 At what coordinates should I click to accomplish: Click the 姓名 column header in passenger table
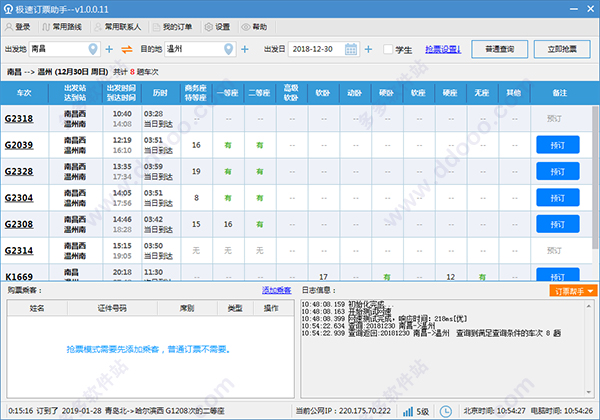tap(37, 308)
